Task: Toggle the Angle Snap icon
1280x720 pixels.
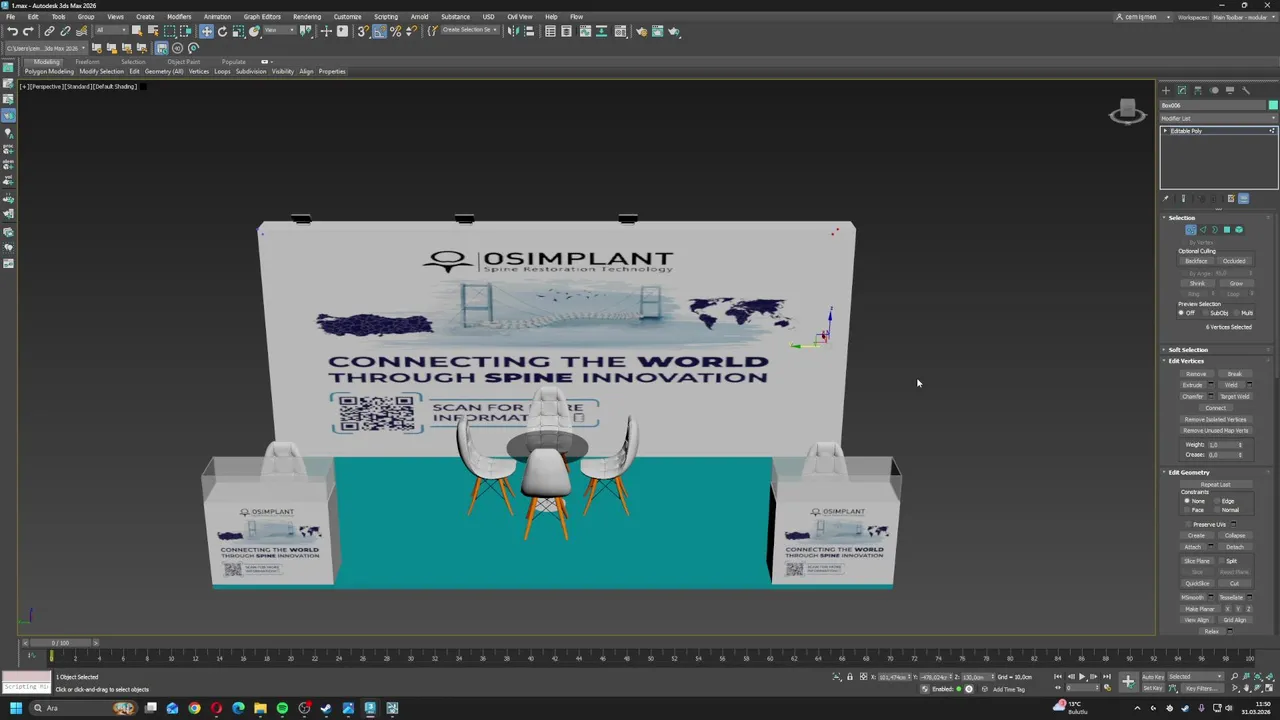Action: [x=379, y=31]
